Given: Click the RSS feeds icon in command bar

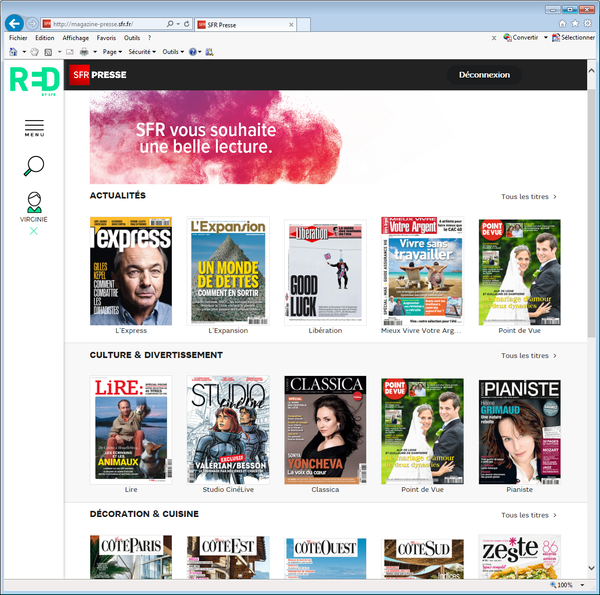Looking at the screenshot, I should [x=48, y=52].
